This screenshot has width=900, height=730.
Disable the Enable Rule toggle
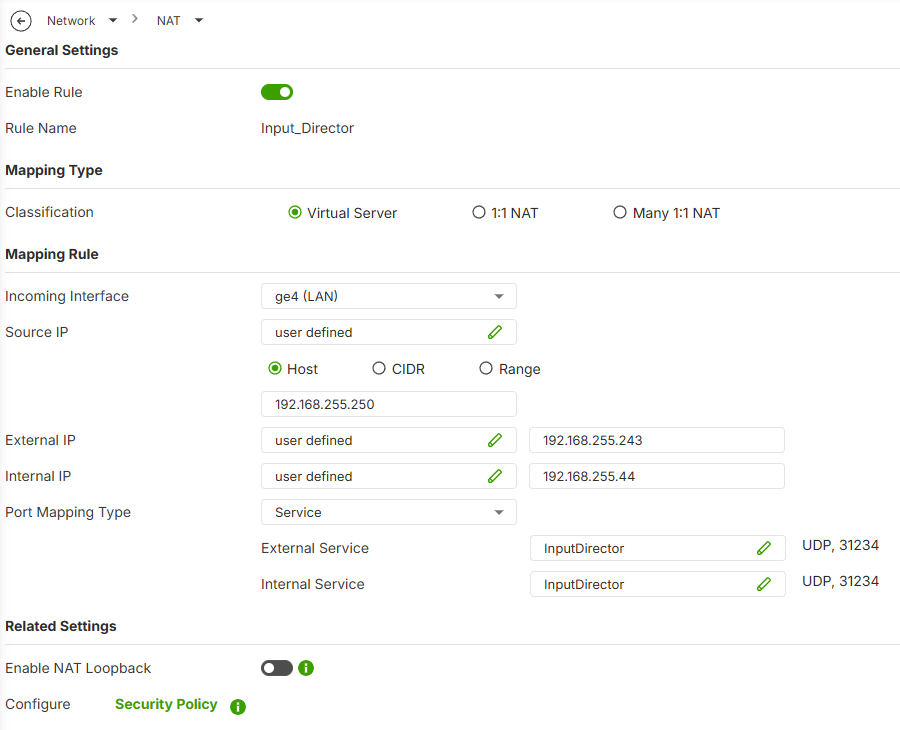pyautogui.click(x=277, y=92)
